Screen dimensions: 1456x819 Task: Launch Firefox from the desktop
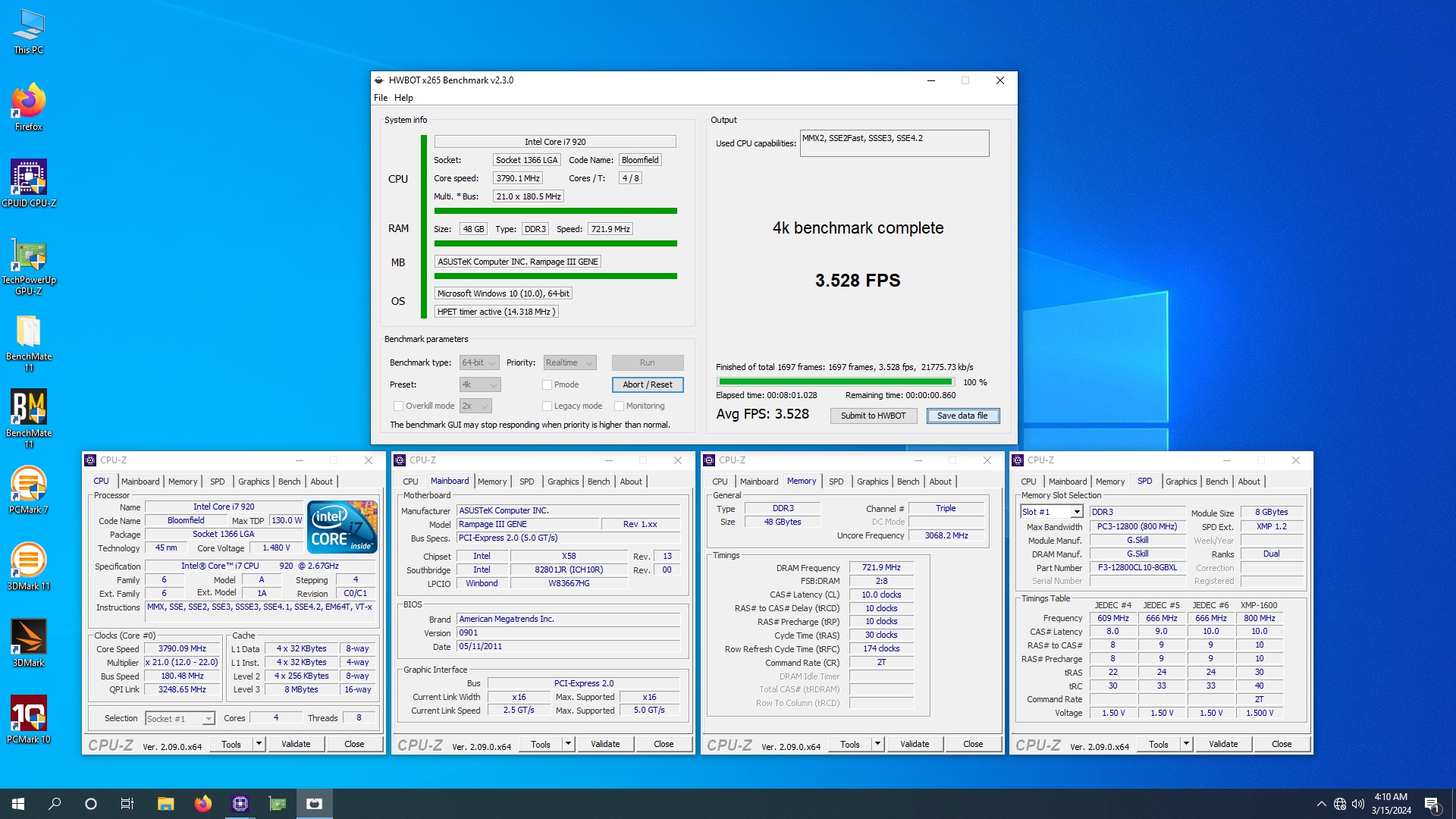pos(29,108)
